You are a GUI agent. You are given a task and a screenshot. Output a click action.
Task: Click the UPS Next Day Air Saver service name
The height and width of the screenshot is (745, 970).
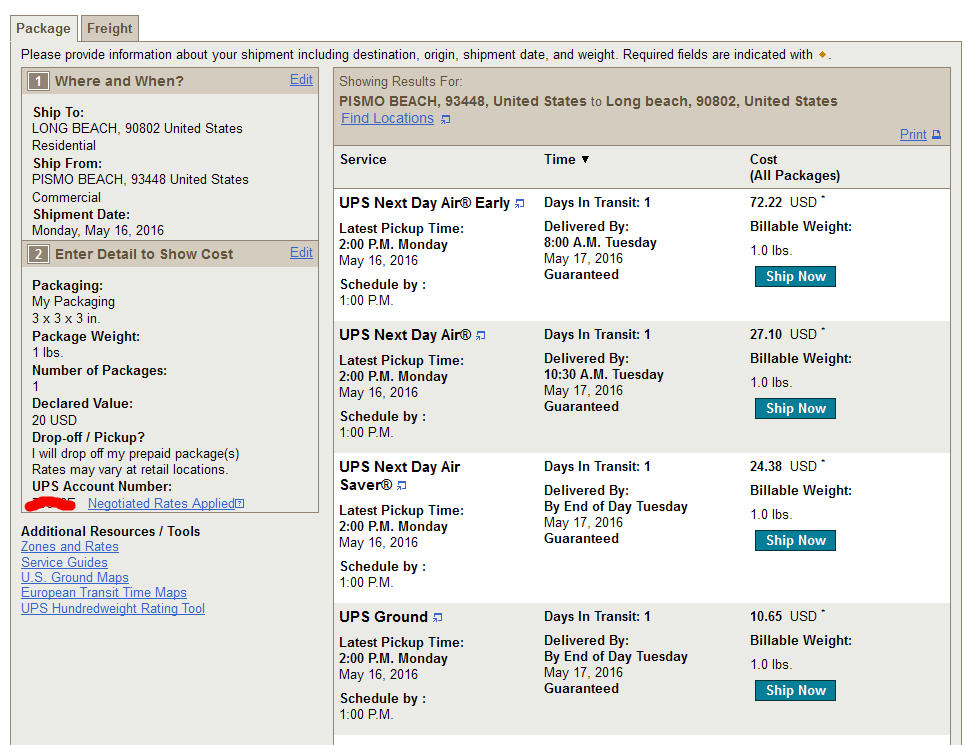click(x=400, y=476)
